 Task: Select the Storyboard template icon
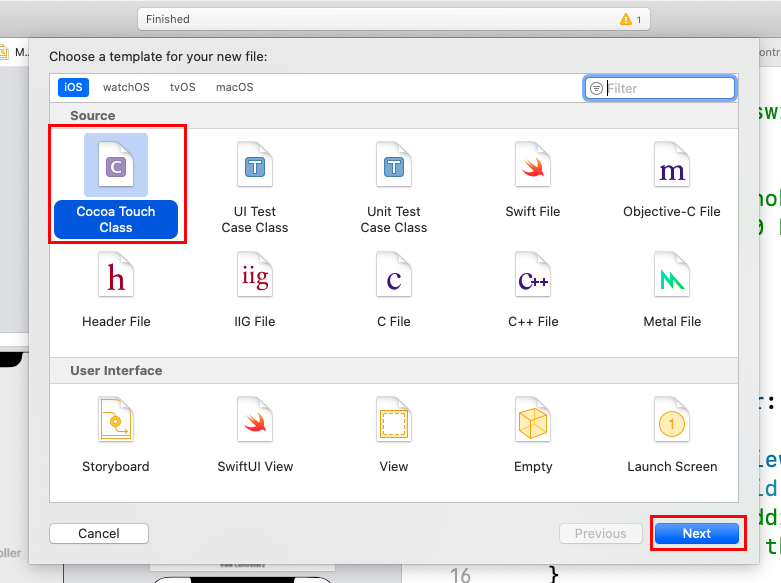[116, 420]
